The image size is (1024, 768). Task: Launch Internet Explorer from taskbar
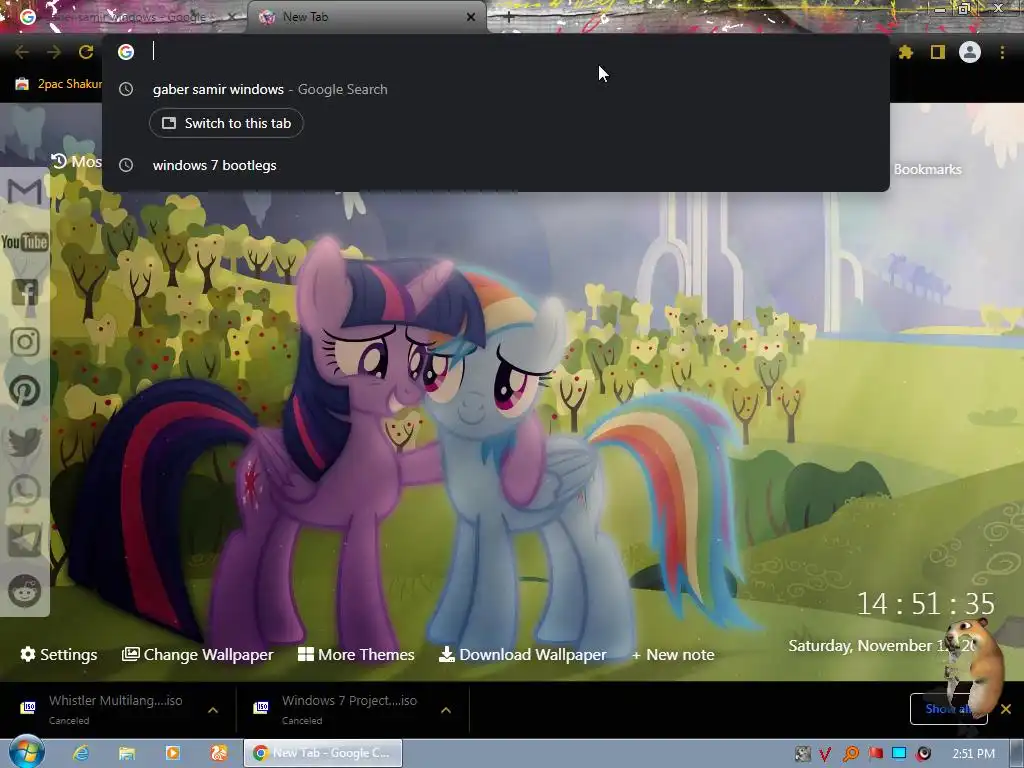pyautogui.click(x=81, y=753)
